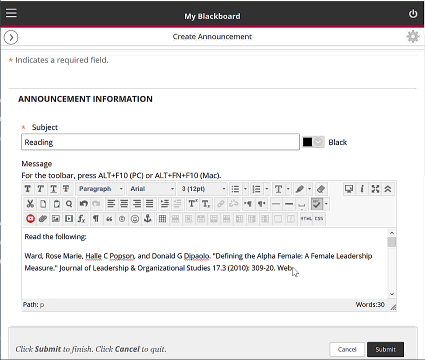
Task: Show nonprinting characters pilcrow icon
Action: (x=96, y=219)
